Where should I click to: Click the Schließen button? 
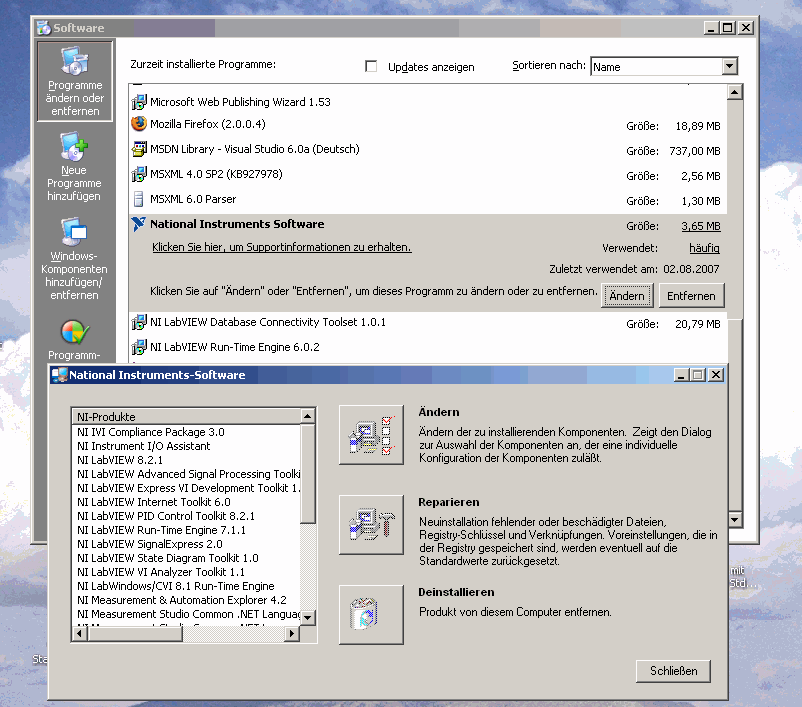[x=673, y=671]
